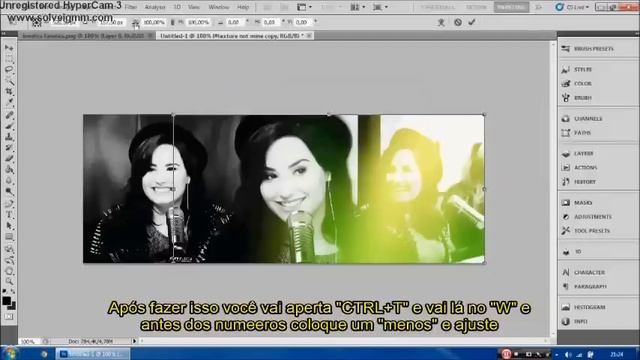640x360 pixels.
Task: Cancel the transform with the circle-slash icon
Action: coord(458,22)
